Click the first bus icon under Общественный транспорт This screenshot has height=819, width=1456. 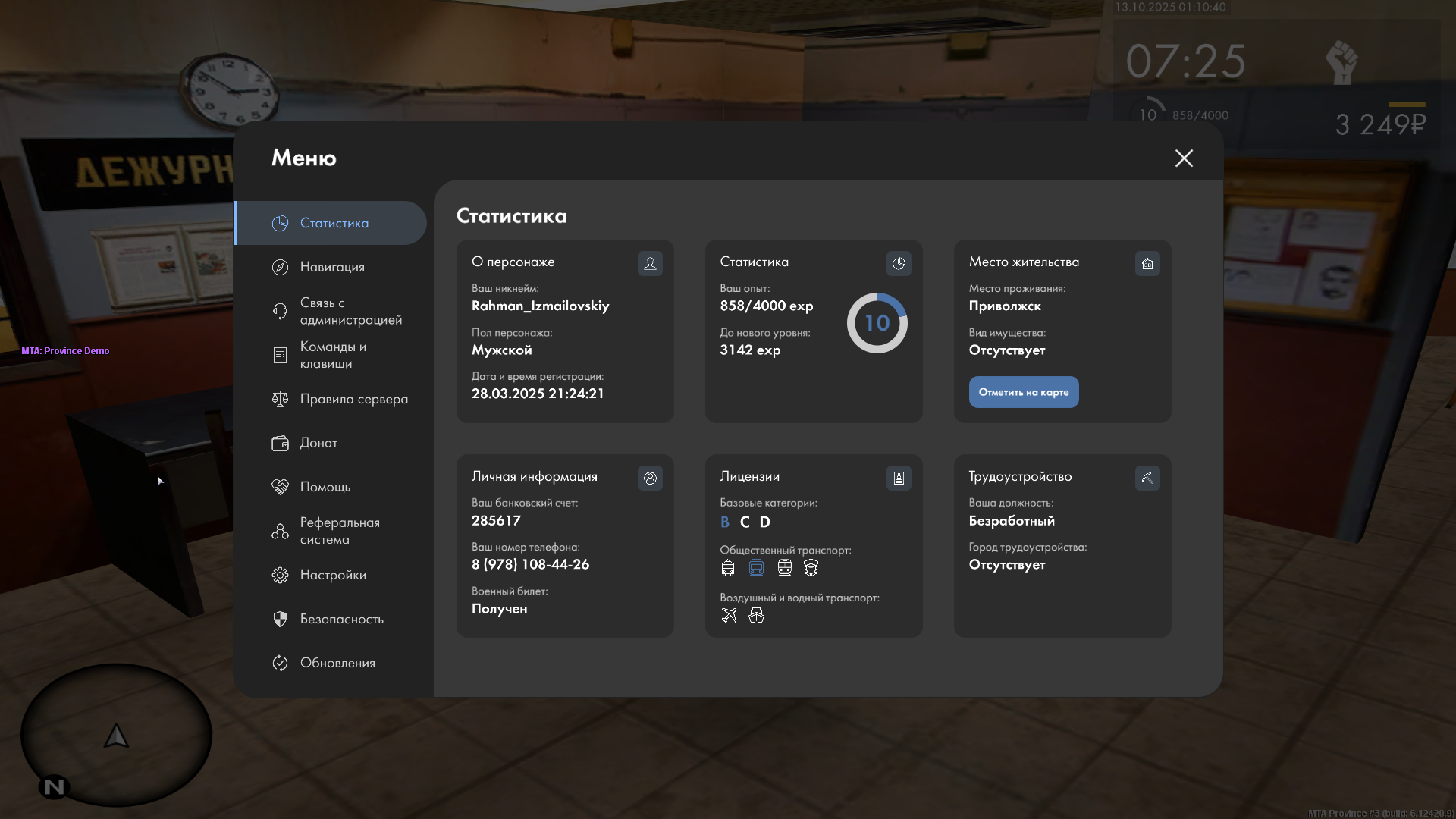coord(728,568)
